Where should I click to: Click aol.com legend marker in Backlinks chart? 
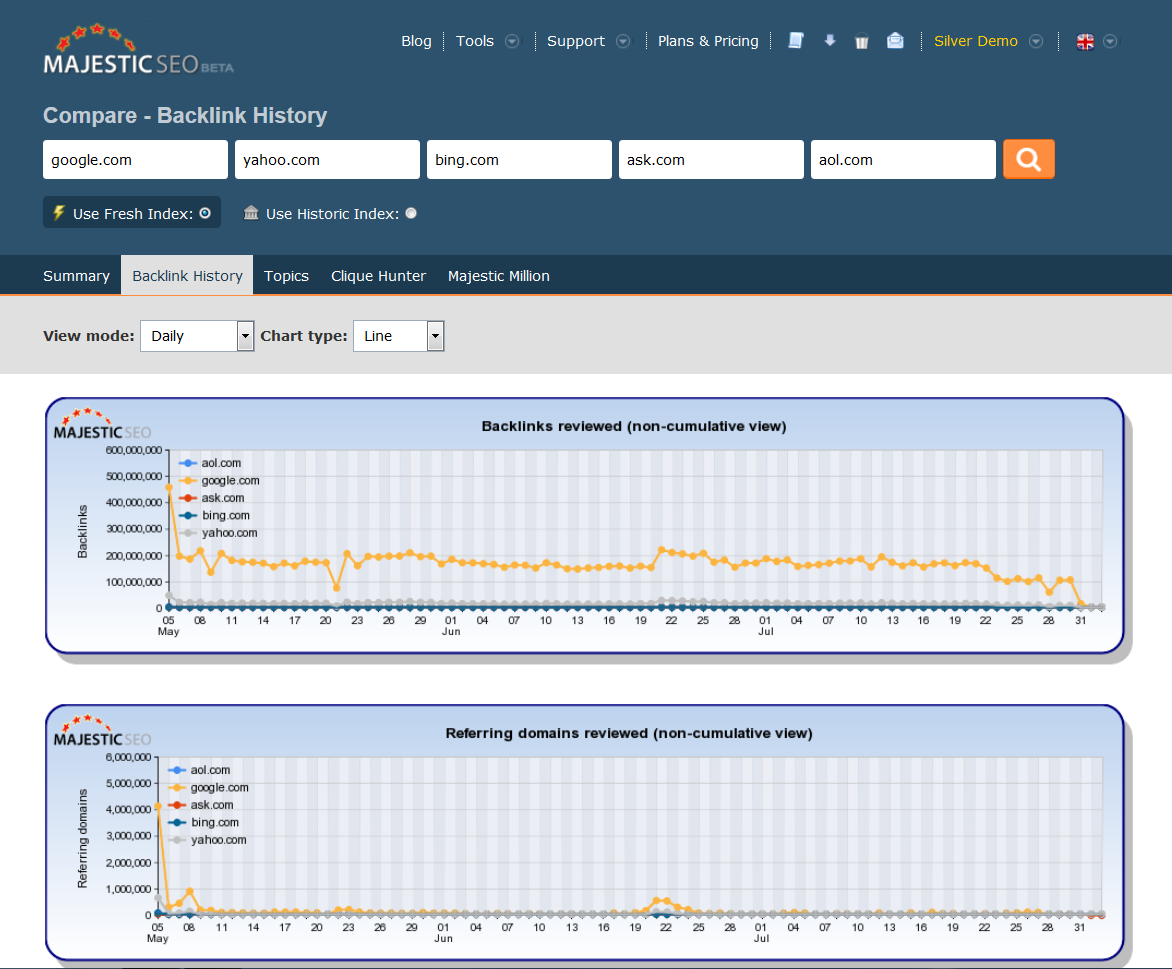point(188,463)
